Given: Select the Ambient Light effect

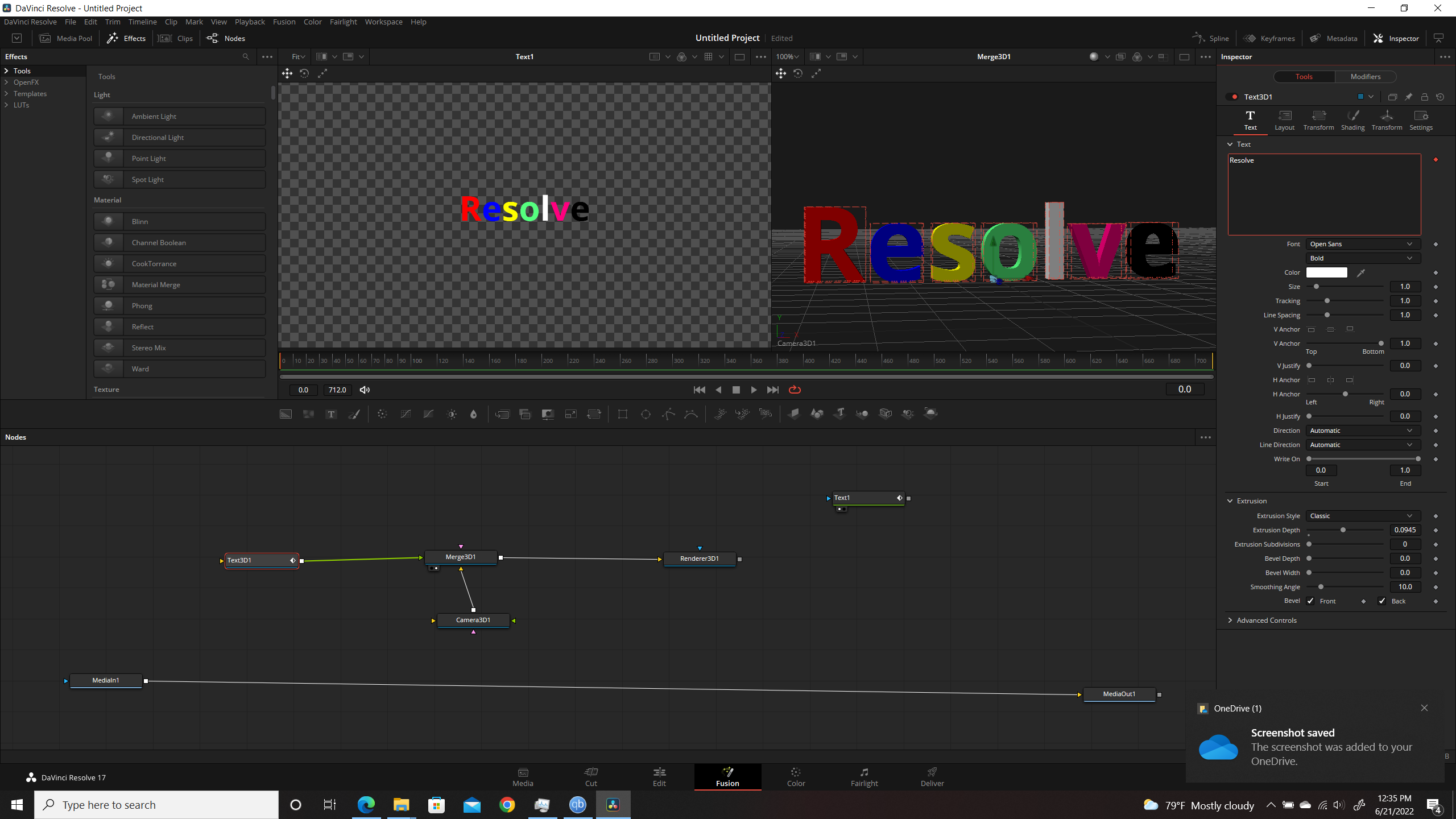Looking at the screenshot, I should (x=180, y=116).
